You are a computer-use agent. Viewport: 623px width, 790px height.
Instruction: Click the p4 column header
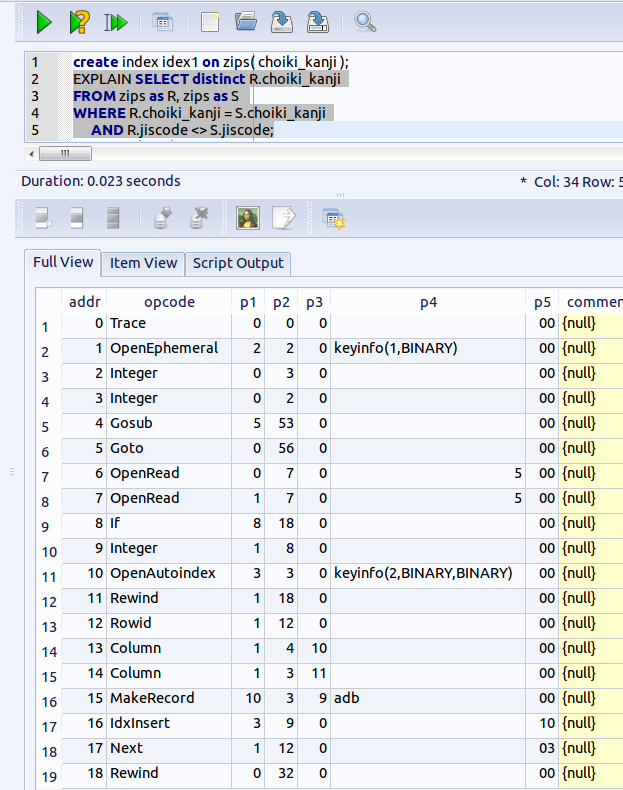(x=428, y=302)
